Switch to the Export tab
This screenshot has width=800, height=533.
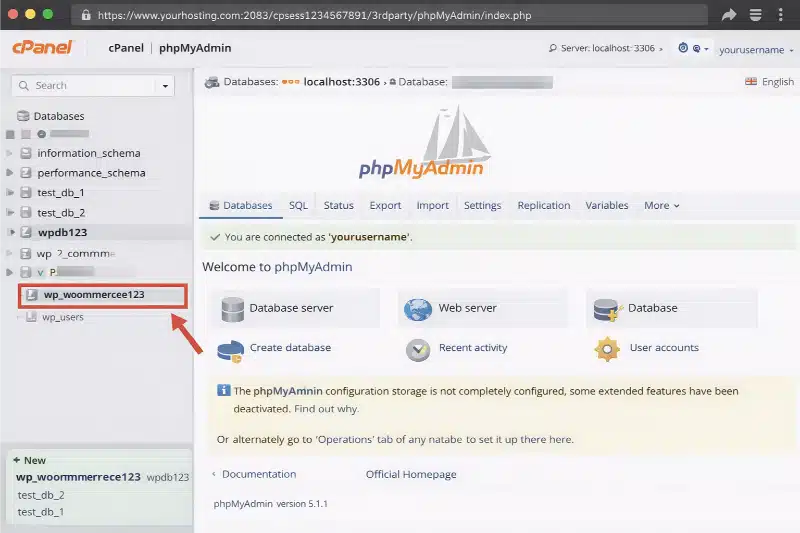click(x=385, y=206)
